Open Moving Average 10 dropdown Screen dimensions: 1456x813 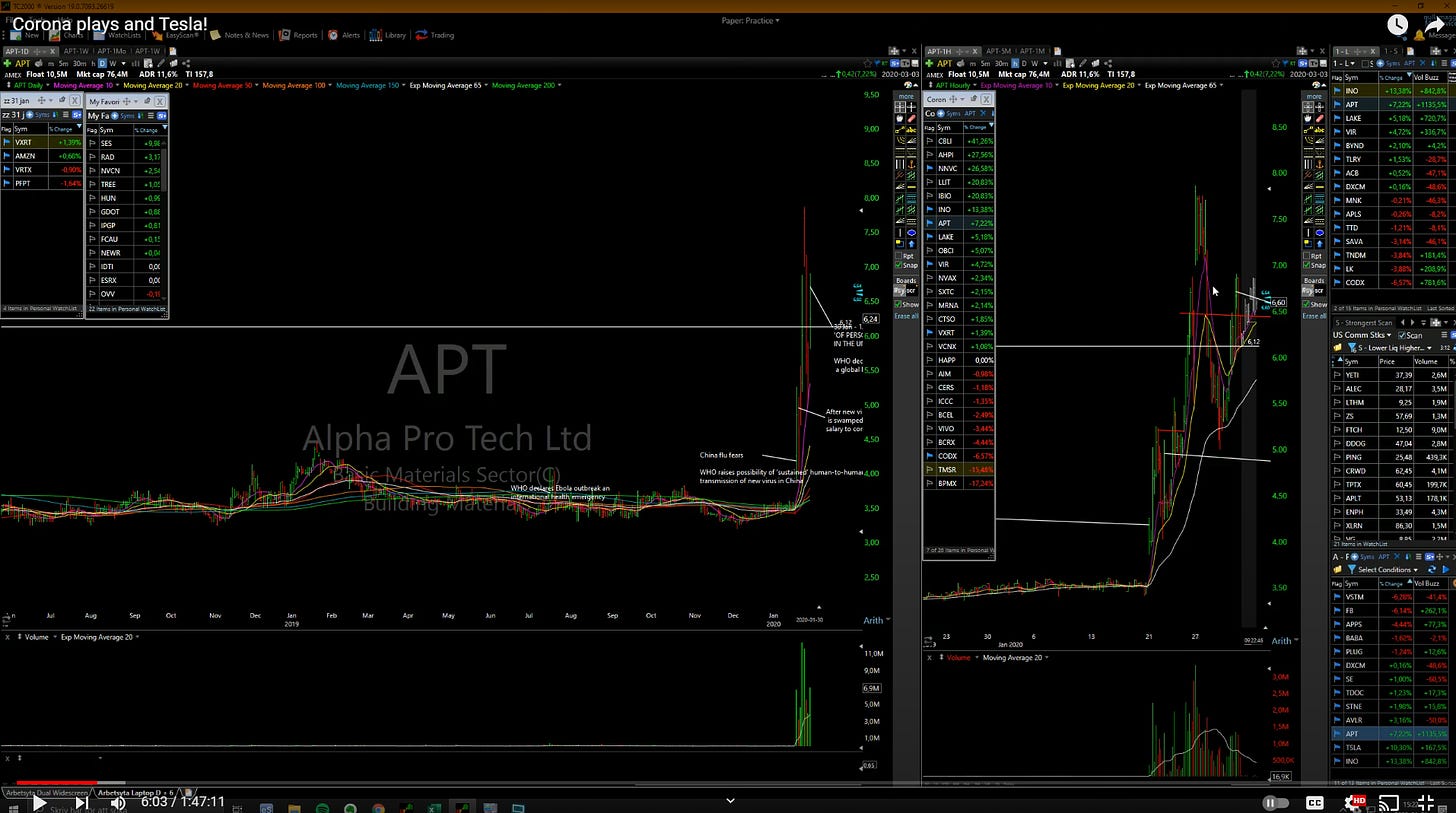[x=116, y=85]
